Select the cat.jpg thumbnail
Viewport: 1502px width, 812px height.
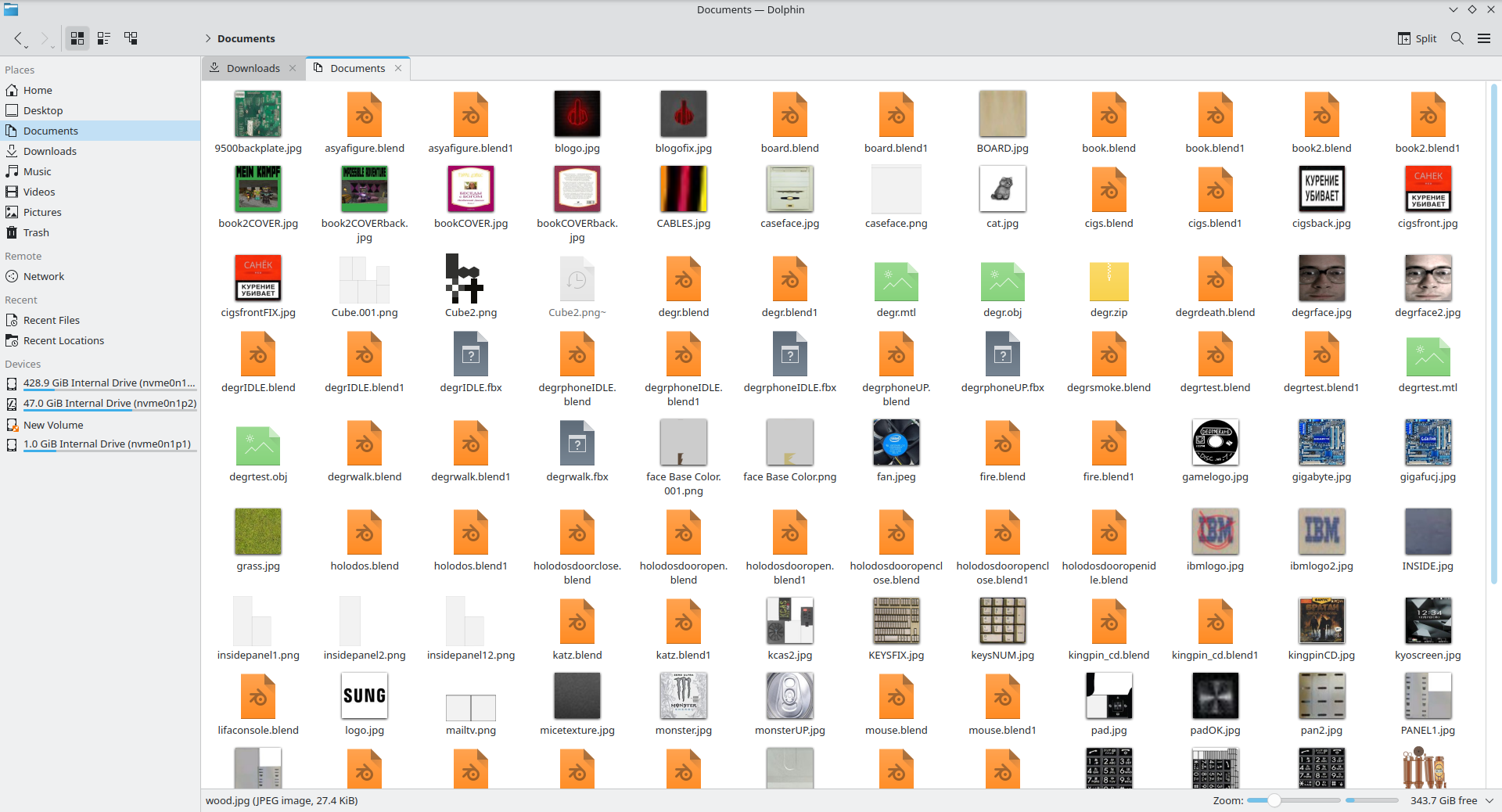point(1002,189)
